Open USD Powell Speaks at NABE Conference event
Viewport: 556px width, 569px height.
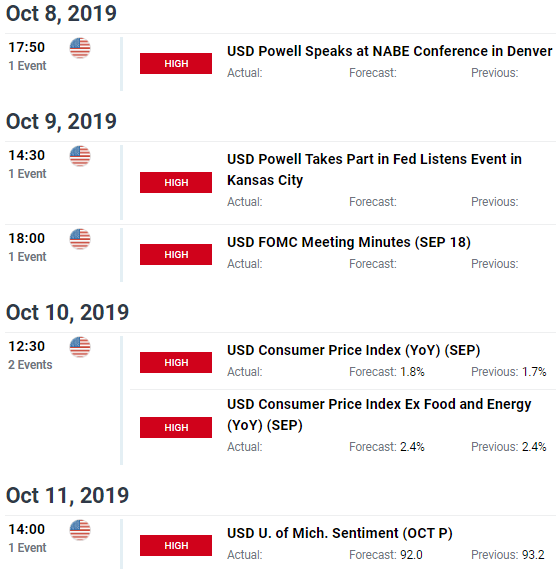(x=389, y=51)
